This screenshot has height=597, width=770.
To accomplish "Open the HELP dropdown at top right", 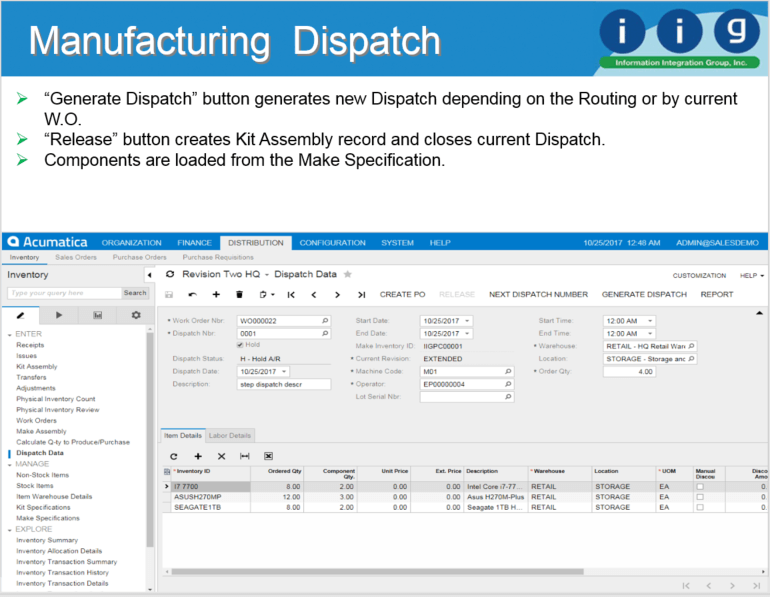I will (752, 276).
